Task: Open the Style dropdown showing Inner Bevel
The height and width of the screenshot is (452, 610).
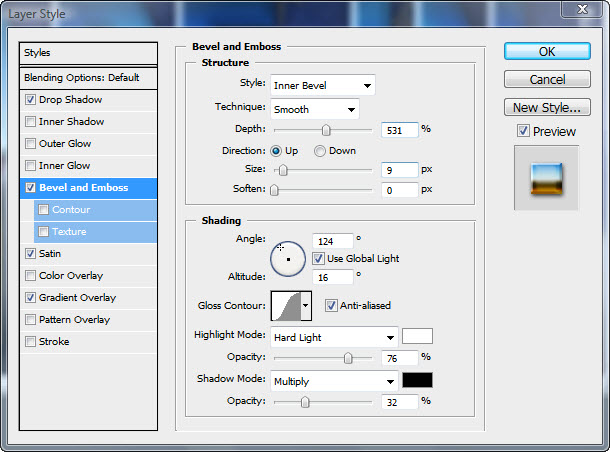Action: pyautogui.click(x=322, y=85)
